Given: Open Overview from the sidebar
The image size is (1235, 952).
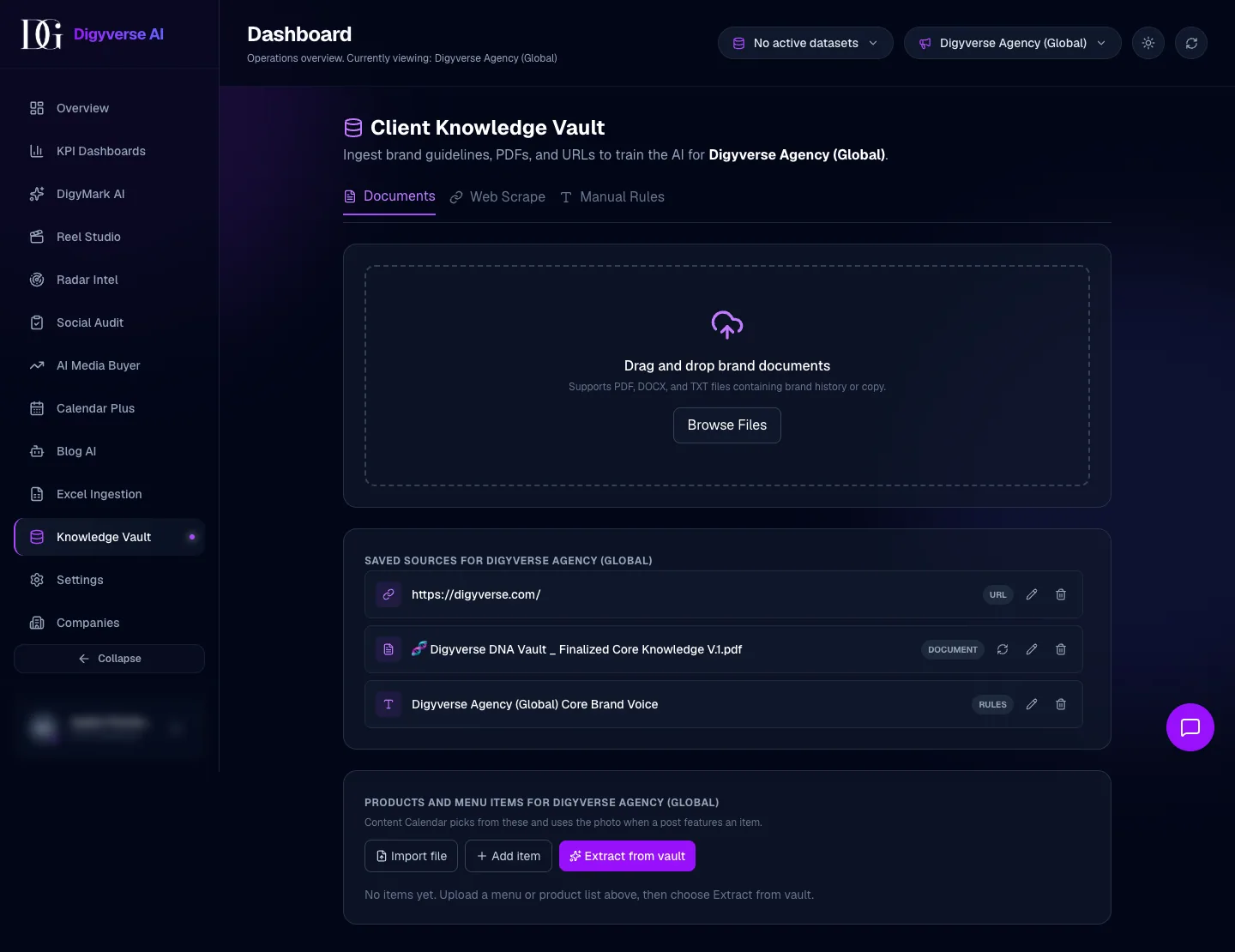Looking at the screenshot, I should [x=109, y=108].
